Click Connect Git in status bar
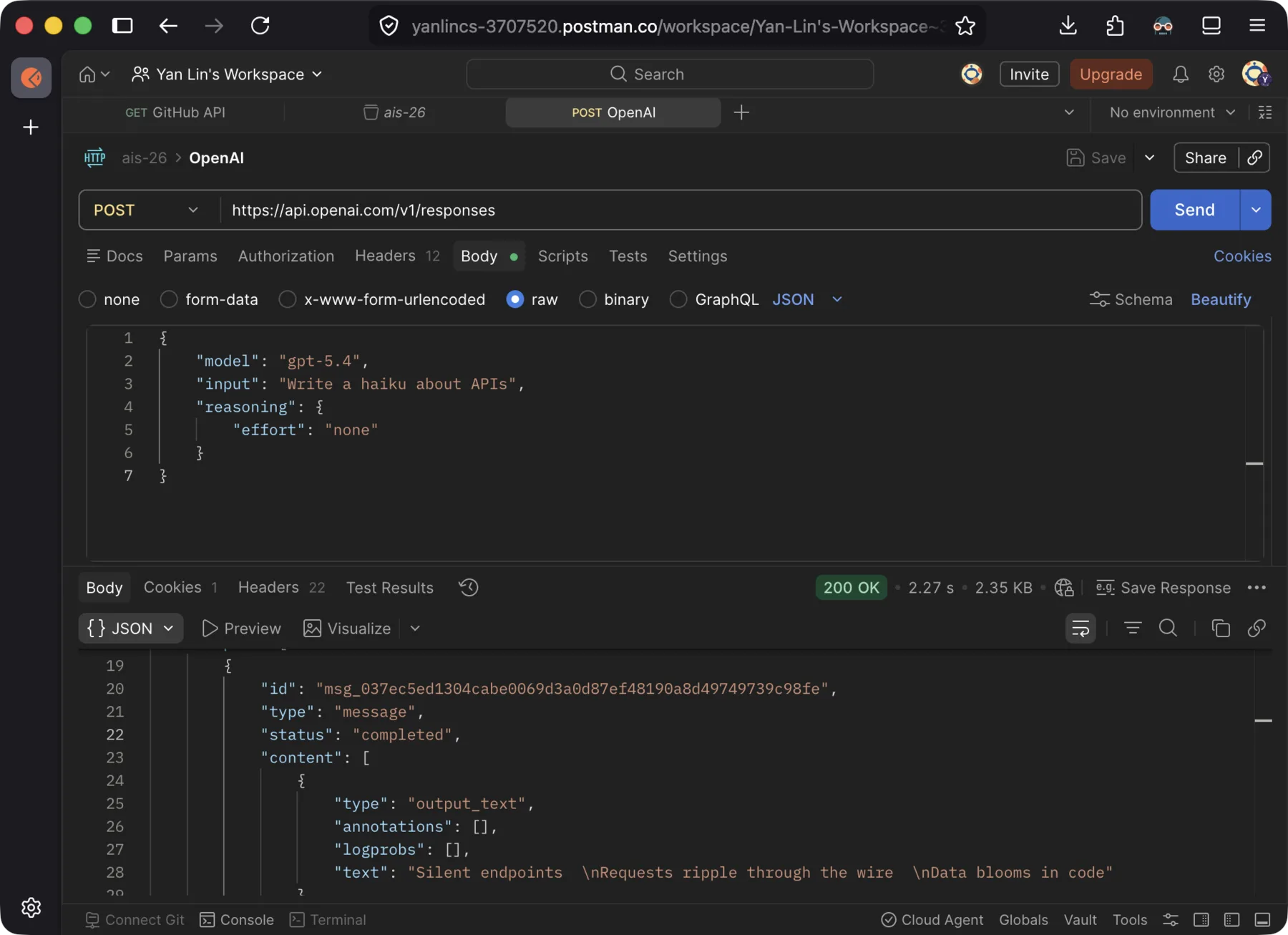Image resolution: width=1288 pixels, height=935 pixels. (135, 920)
